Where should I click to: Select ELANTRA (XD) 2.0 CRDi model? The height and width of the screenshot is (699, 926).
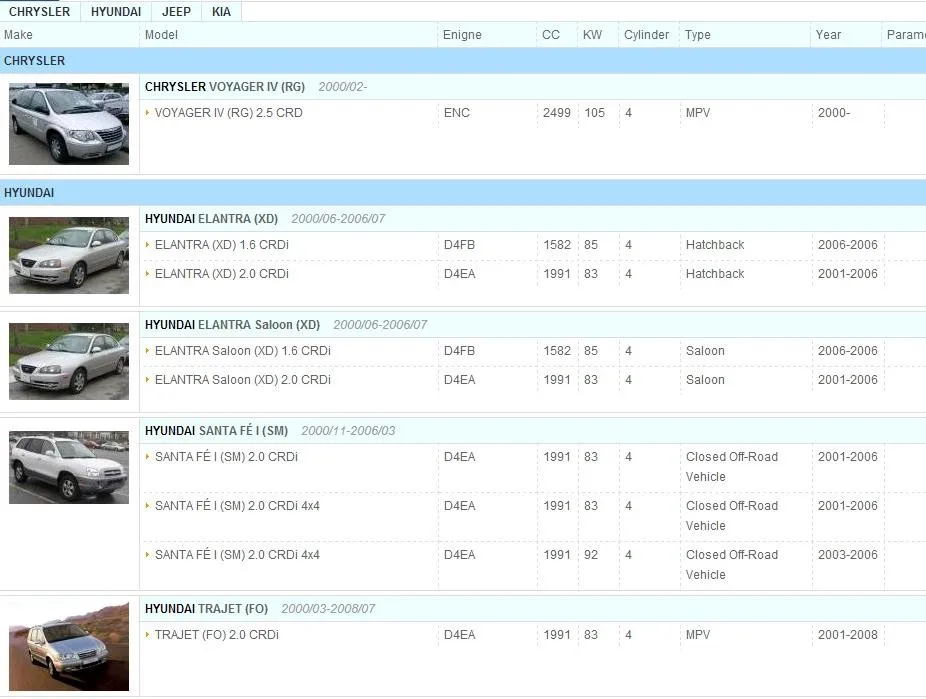[221, 274]
